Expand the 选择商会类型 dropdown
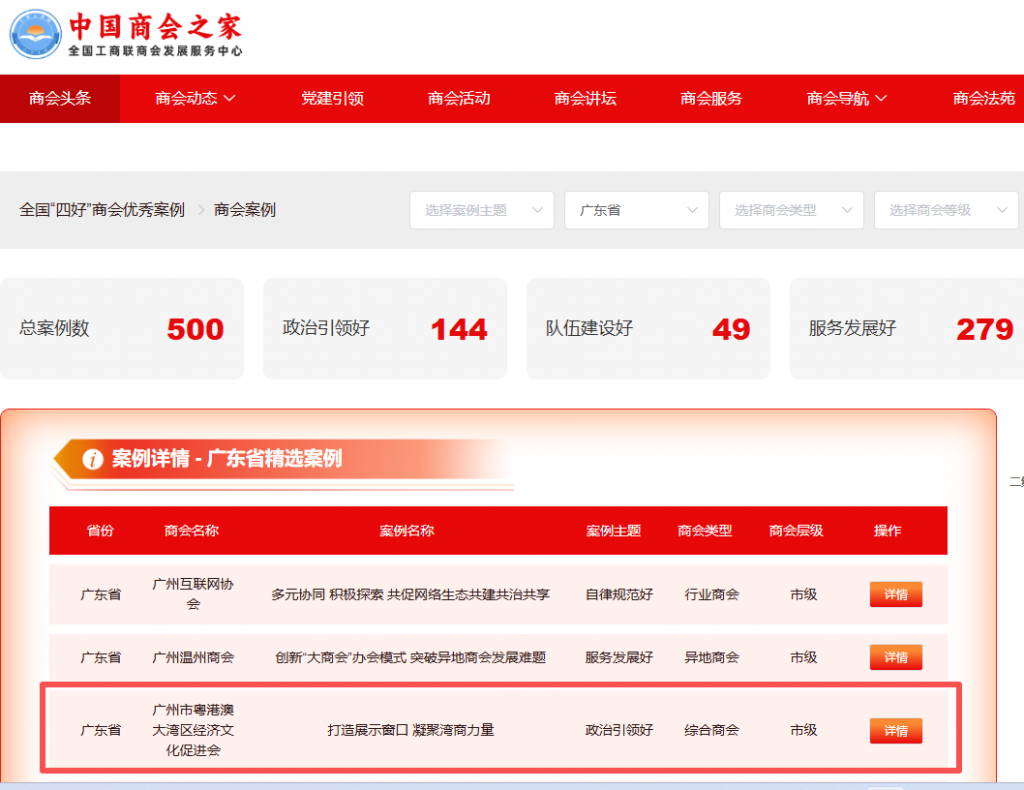Screen dimensions: 1024x790 point(791,210)
